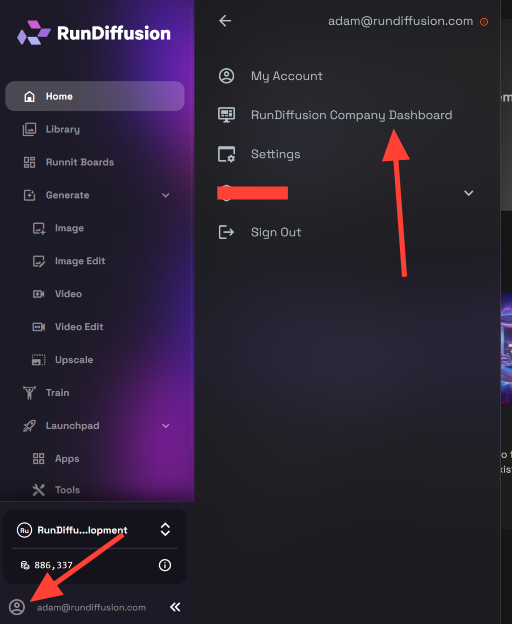Click adam@rundiffusion.com at panel top
Image resolution: width=512 pixels, height=625 pixels.
[400, 21]
